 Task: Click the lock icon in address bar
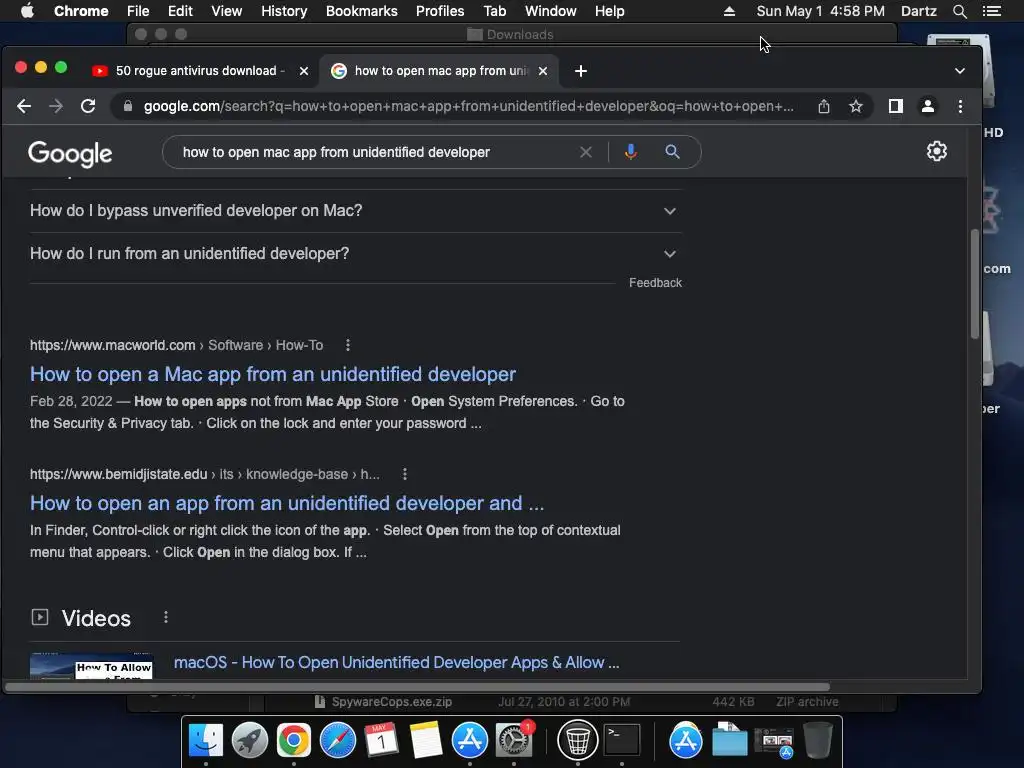[x=128, y=106]
